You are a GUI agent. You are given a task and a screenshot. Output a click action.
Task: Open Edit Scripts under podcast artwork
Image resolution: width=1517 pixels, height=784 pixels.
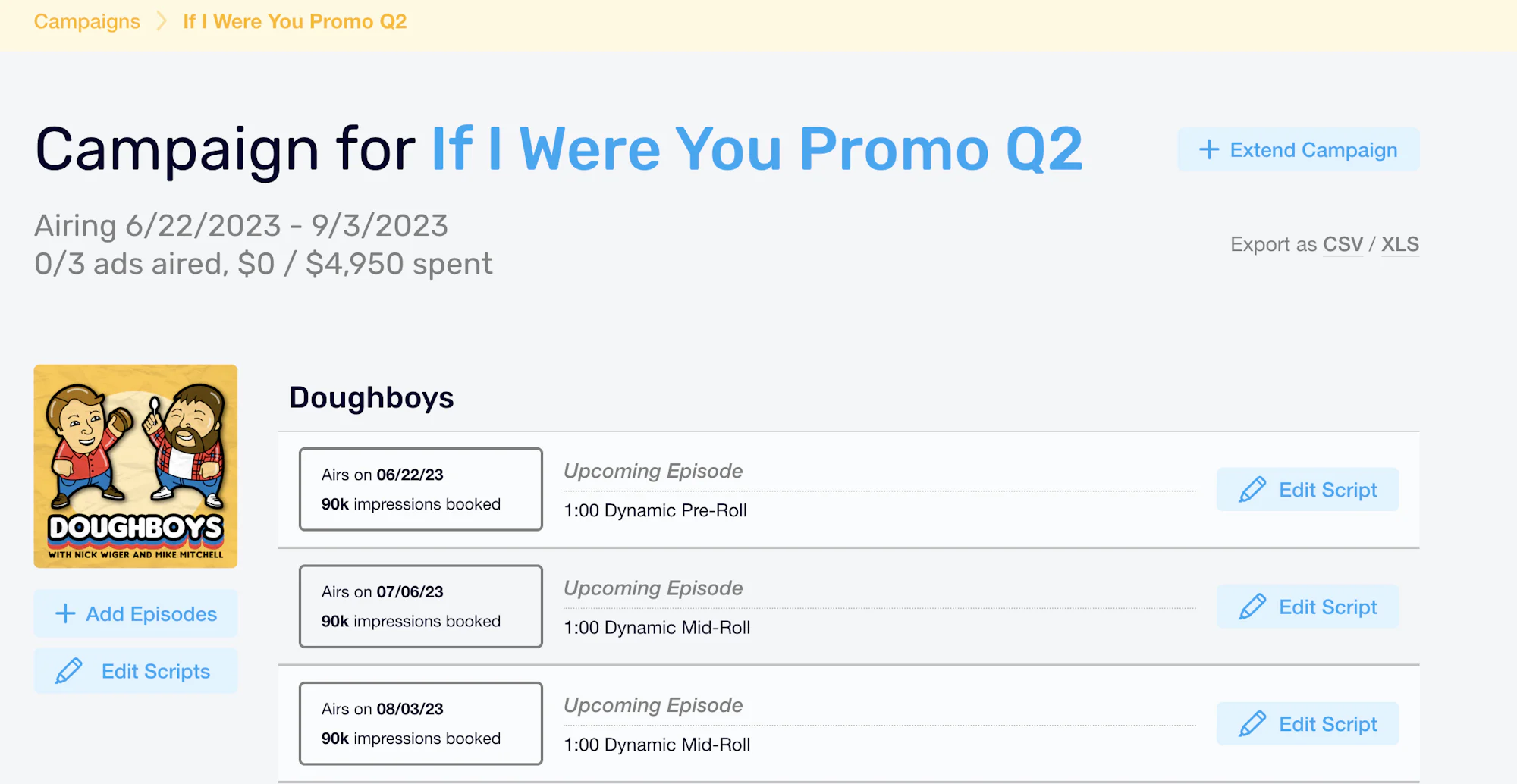point(136,671)
